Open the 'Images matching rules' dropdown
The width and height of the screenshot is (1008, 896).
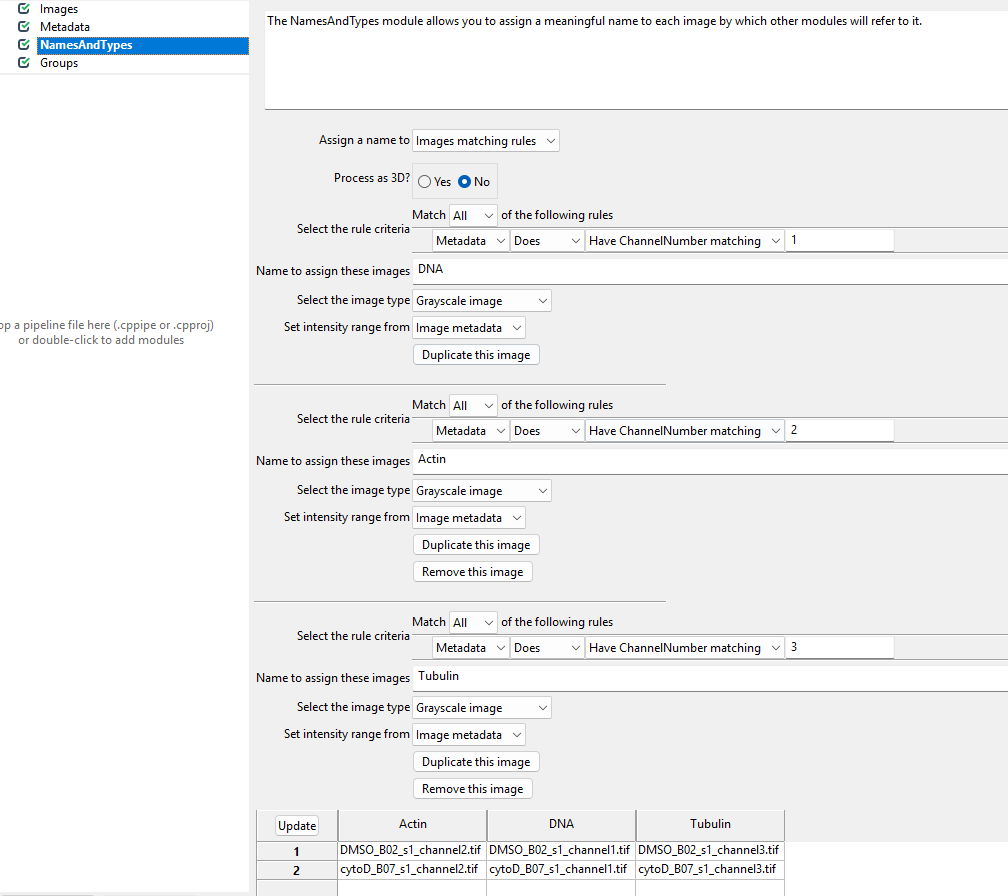pos(485,140)
